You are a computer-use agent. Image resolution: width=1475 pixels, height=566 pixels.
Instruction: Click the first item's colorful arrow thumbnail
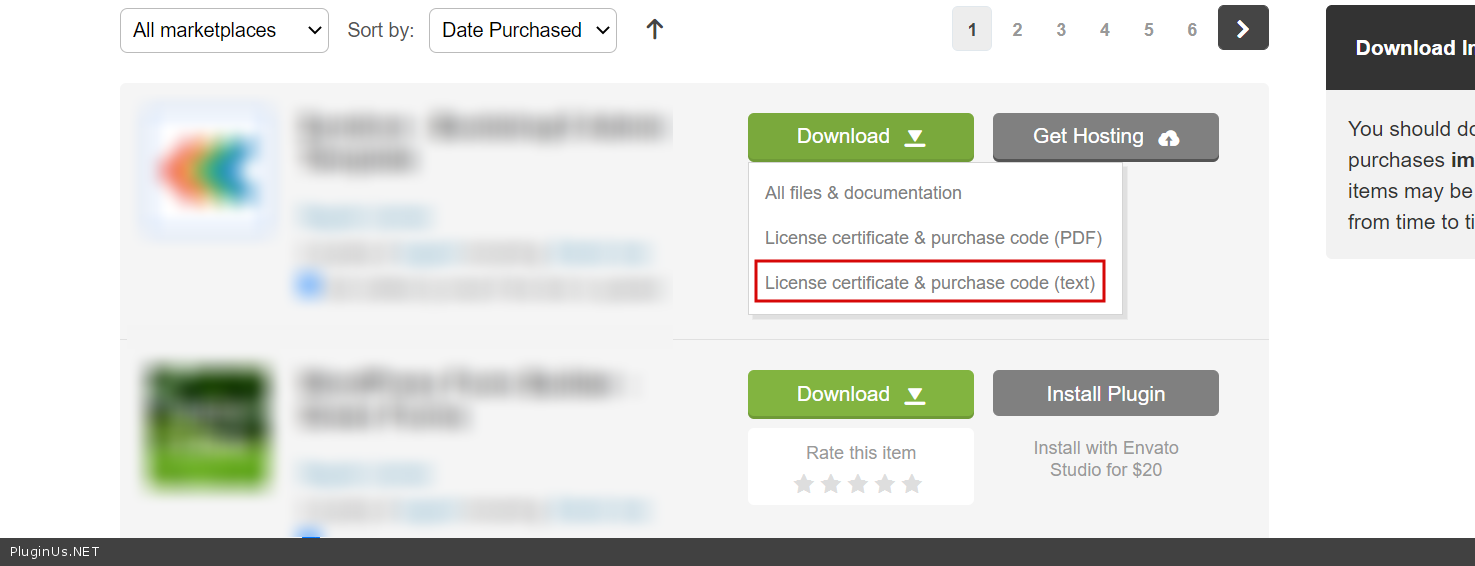[209, 171]
